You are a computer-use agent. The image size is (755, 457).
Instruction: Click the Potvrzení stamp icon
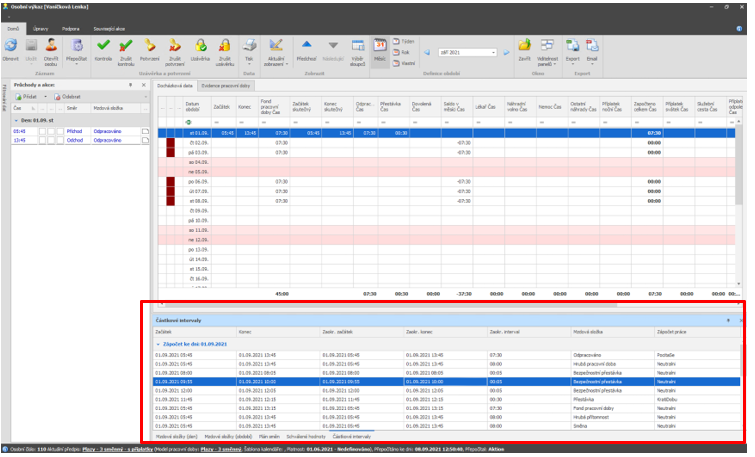150,46
